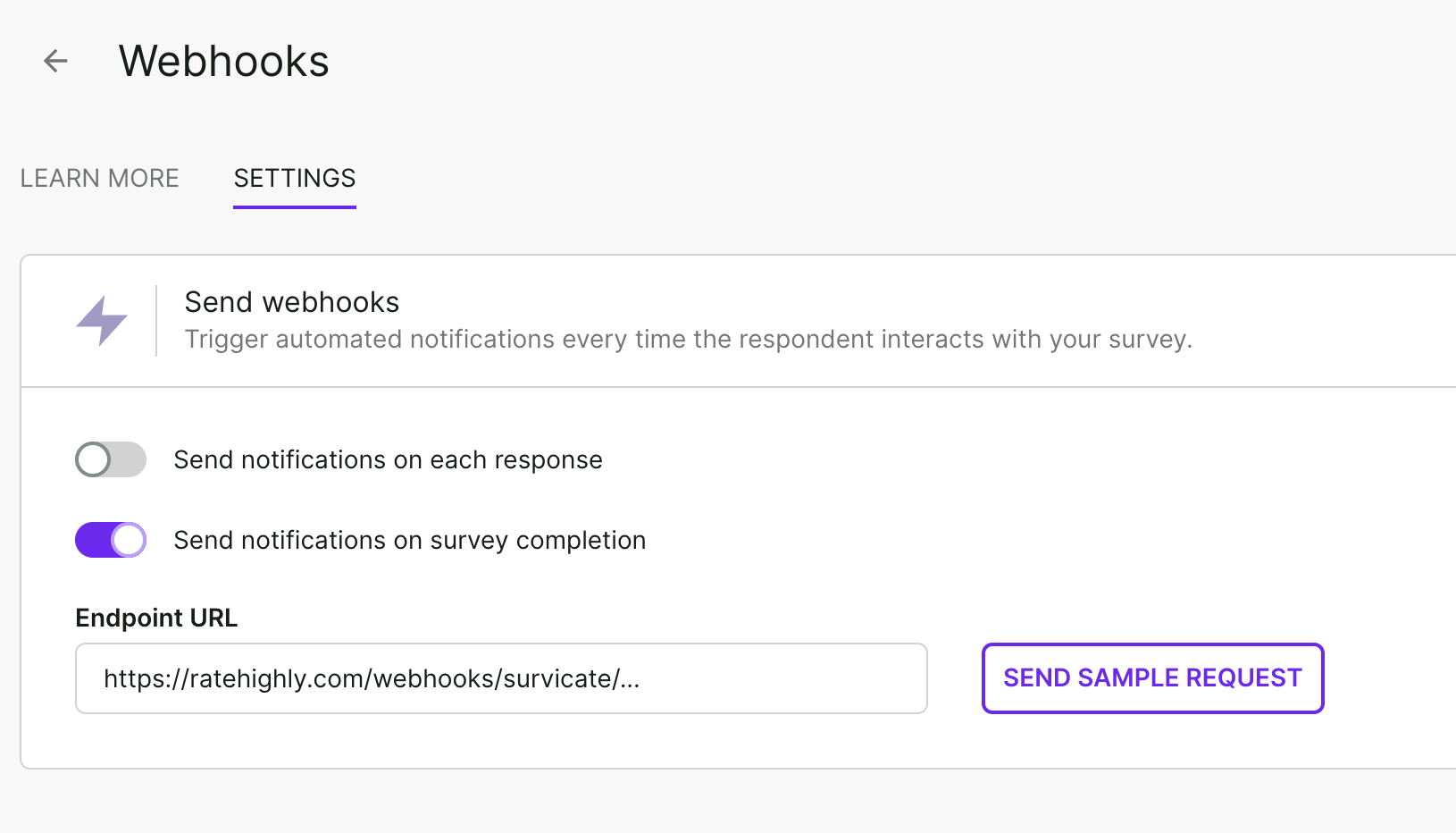Screen dimensions: 1456x833
Task: Click the 'Send notifications on survey completion' label
Action: pos(409,540)
